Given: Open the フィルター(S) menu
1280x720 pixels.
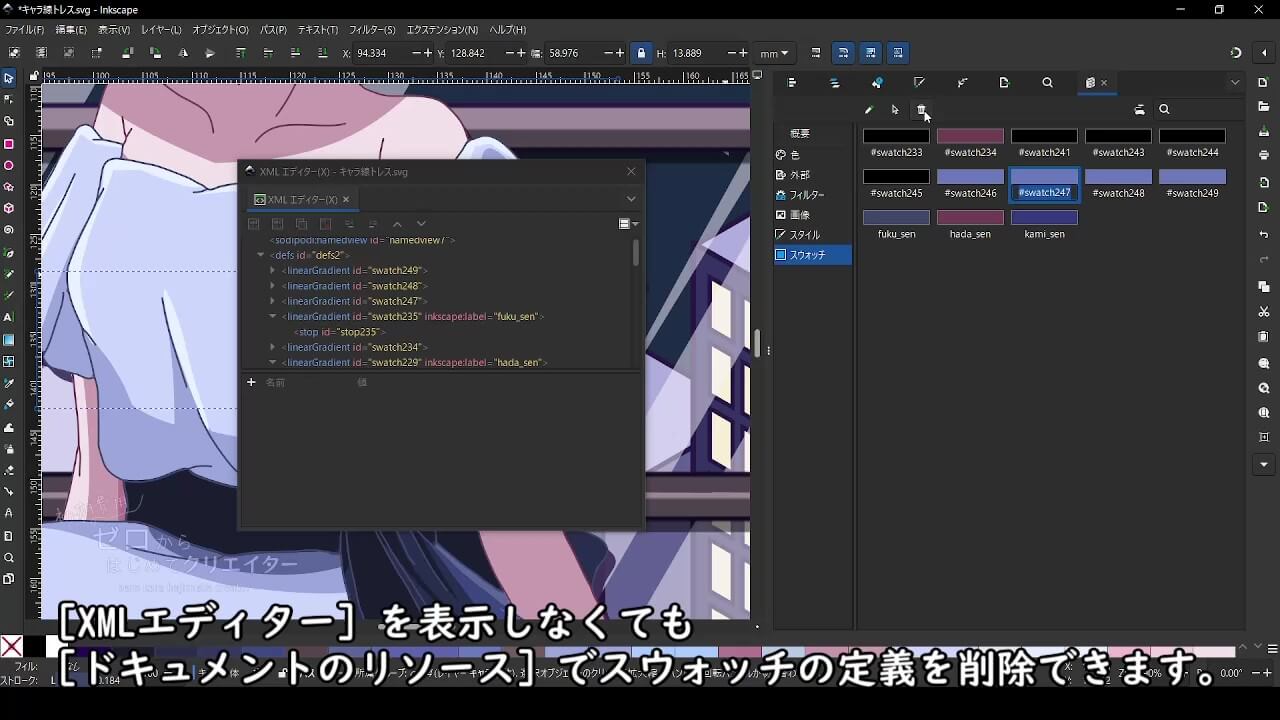Looking at the screenshot, I should [x=372, y=30].
